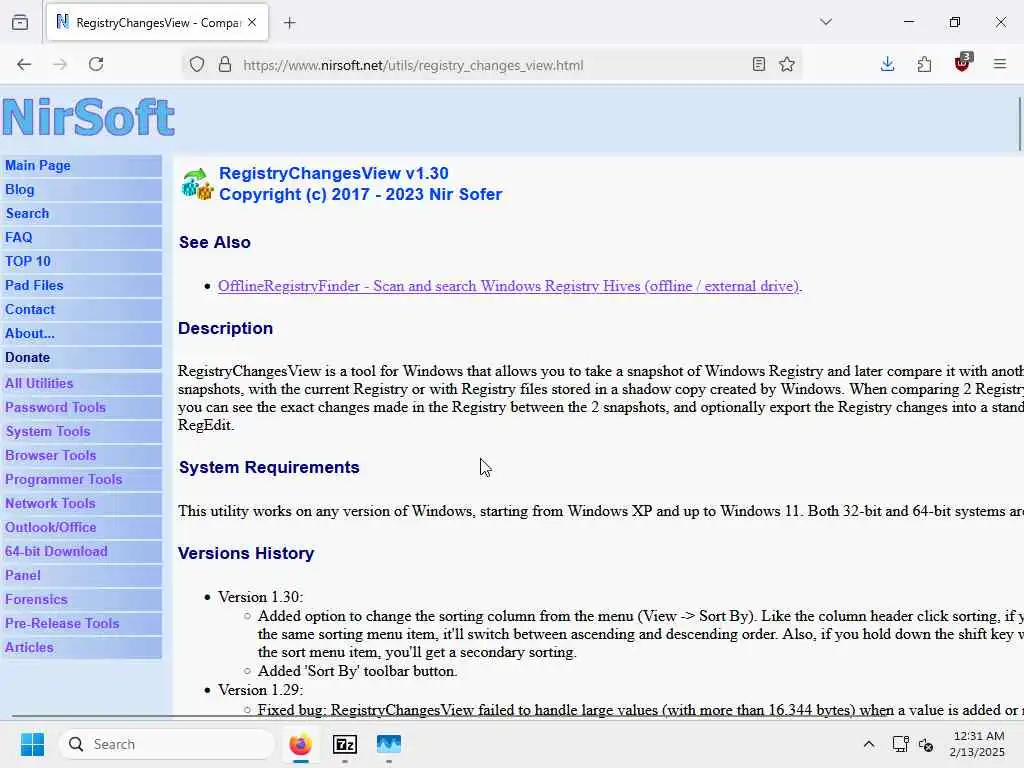The height and width of the screenshot is (768, 1024).
Task: Select the RegistryChangesView browser tab
Action: pos(157,23)
